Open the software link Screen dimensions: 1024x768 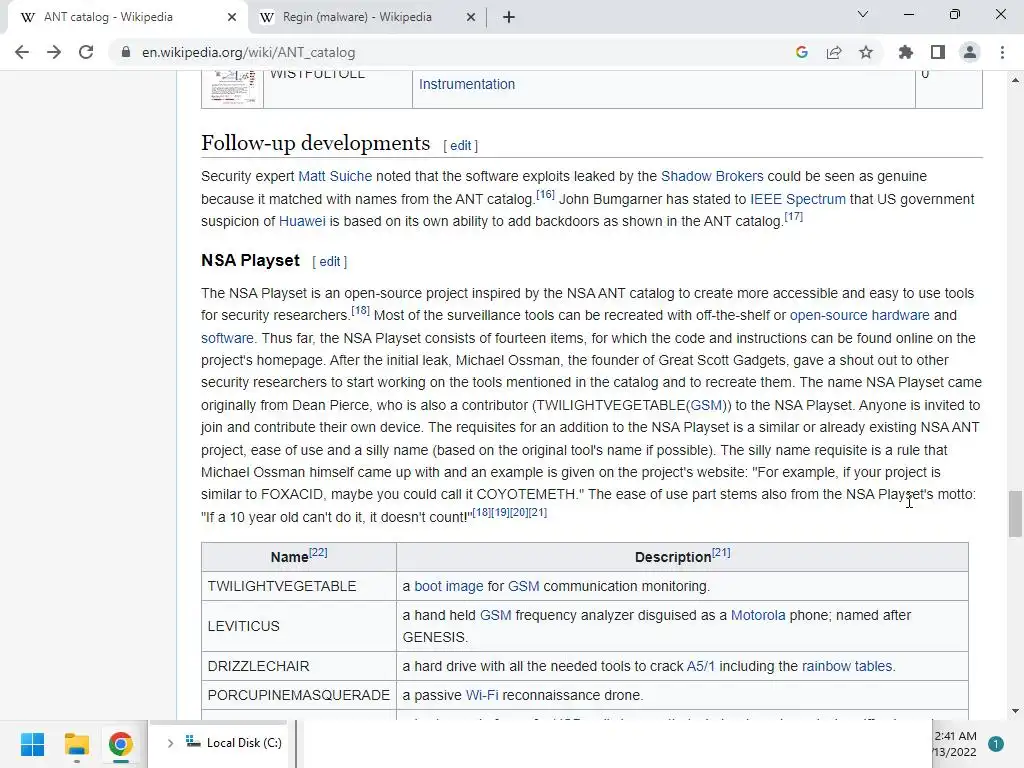pyautogui.click(x=227, y=338)
